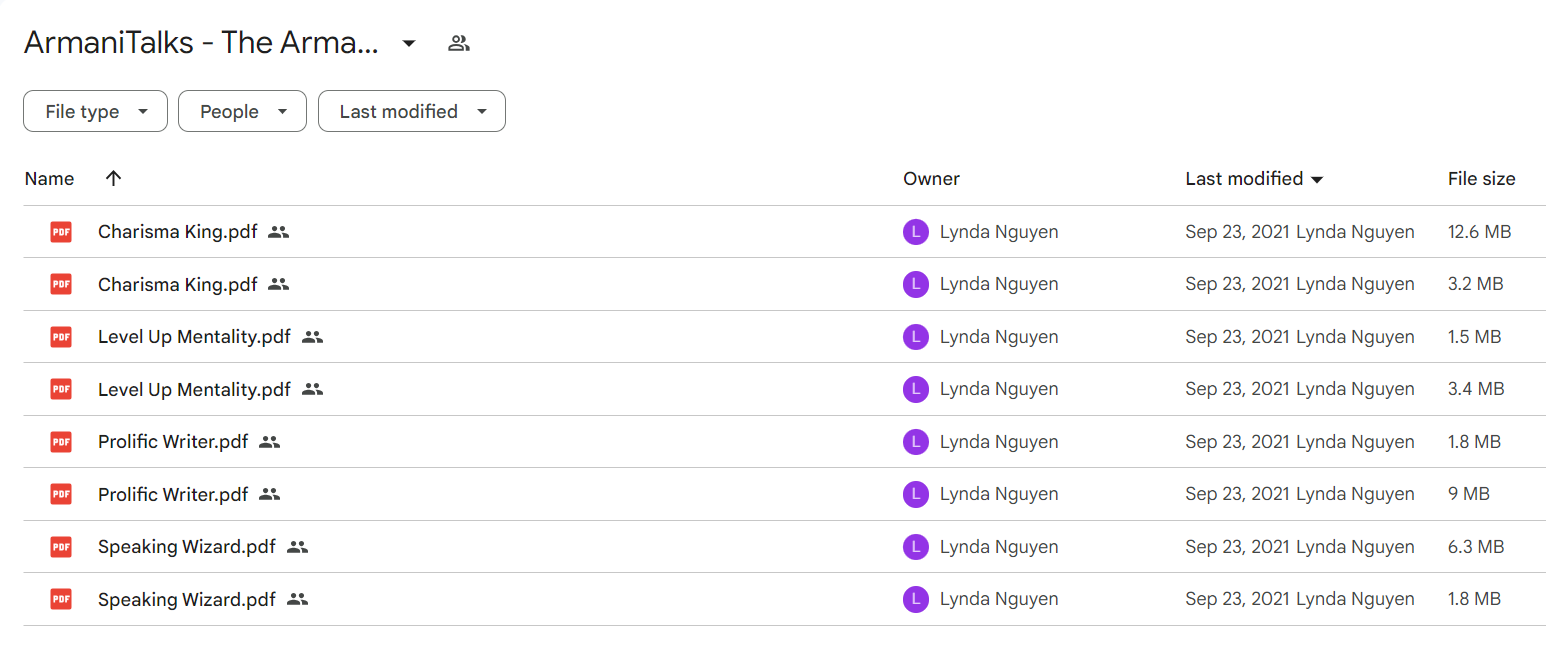The width and height of the screenshot is (1546, 656).
Task: Click the shared icon beside the 1.8 MB Prolific Writer.pdf
Action: click(270, 442)
